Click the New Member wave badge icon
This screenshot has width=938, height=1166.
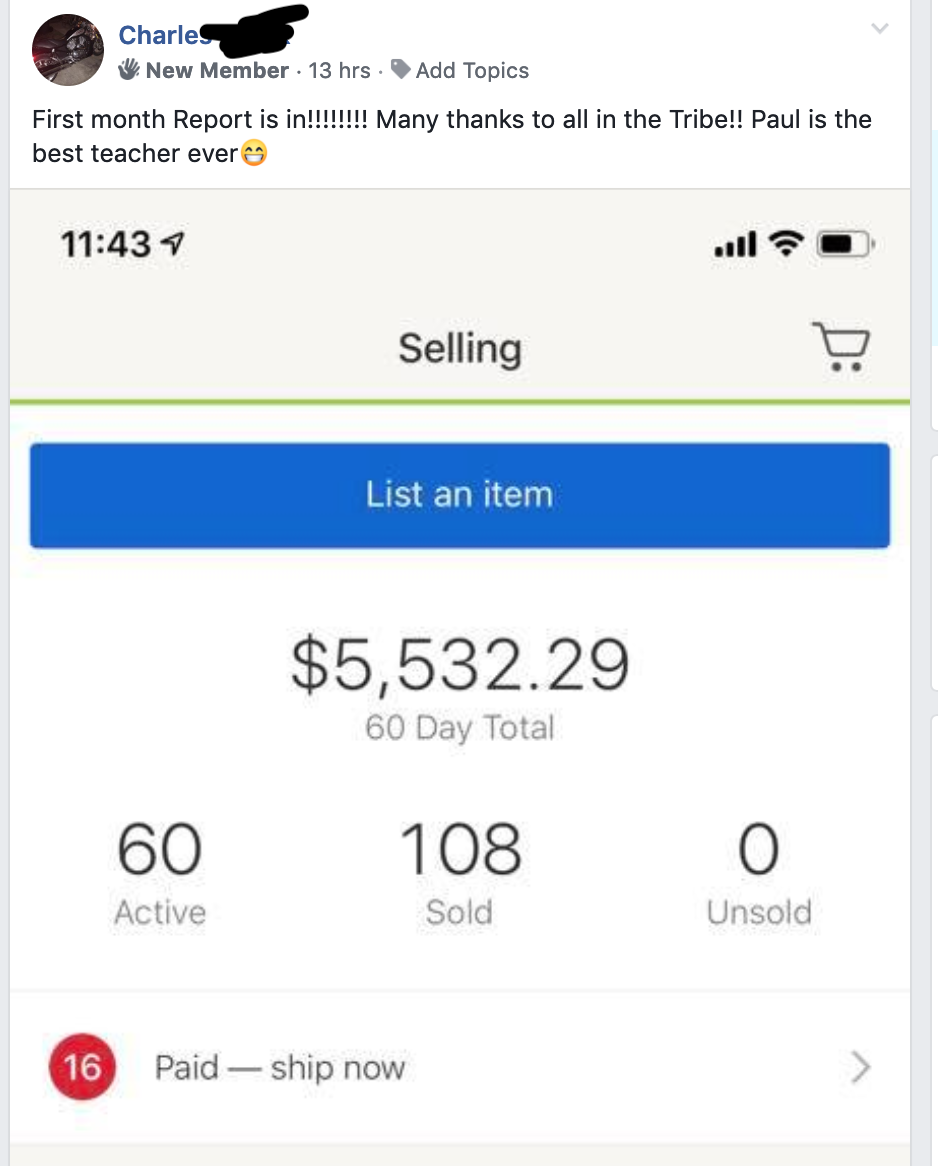click(129, 70)
